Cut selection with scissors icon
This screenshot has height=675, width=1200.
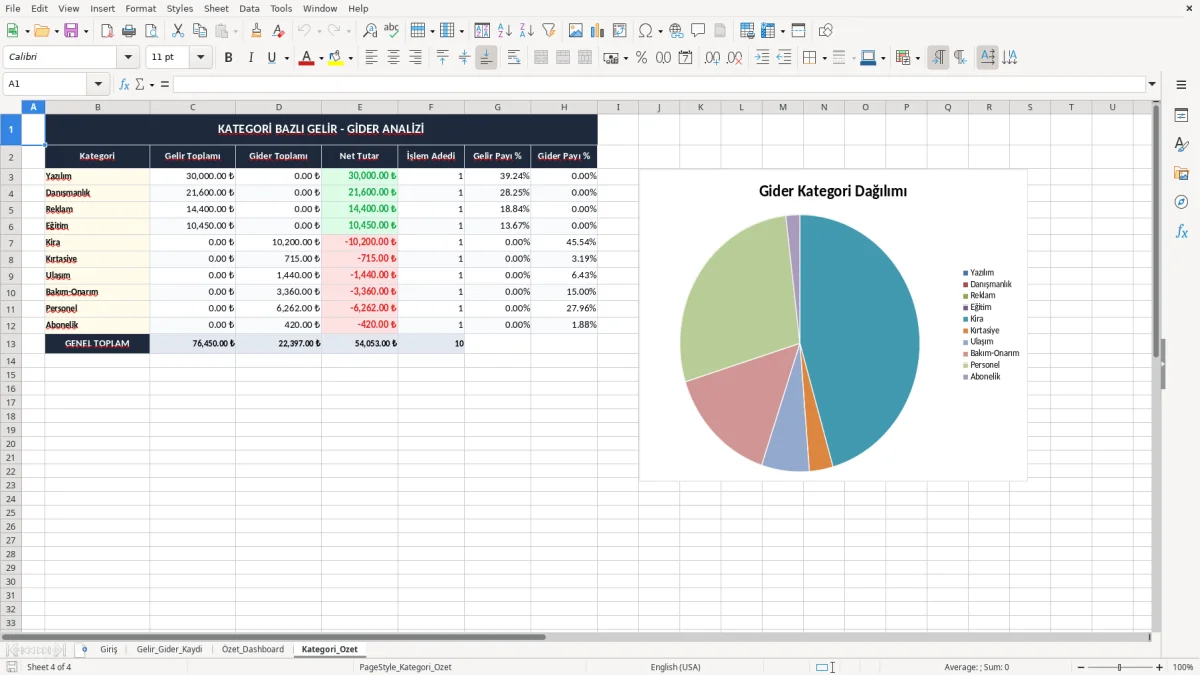point(178,31)
